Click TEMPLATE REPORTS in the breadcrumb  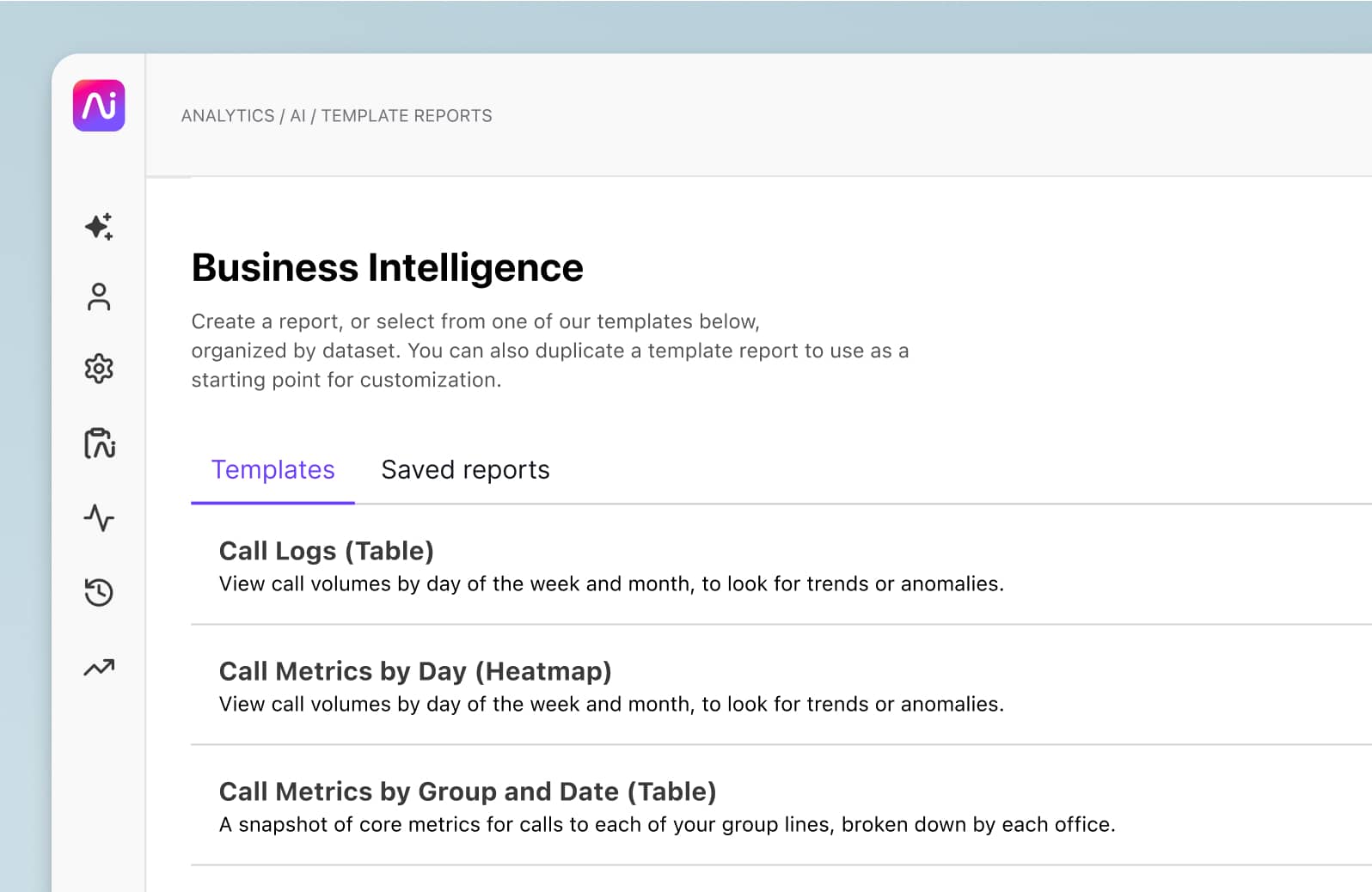pyautogui.click(x=407, y=116)
